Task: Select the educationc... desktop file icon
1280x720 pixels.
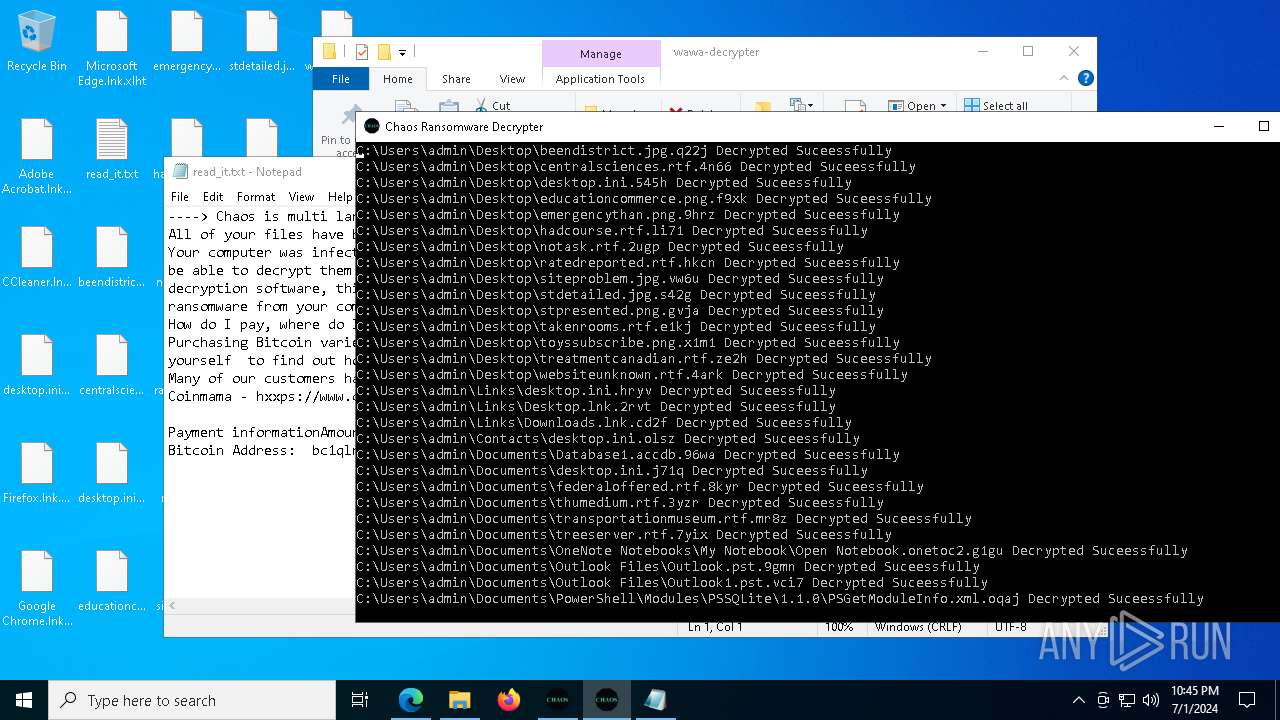Action: click(x=112, y=582)
